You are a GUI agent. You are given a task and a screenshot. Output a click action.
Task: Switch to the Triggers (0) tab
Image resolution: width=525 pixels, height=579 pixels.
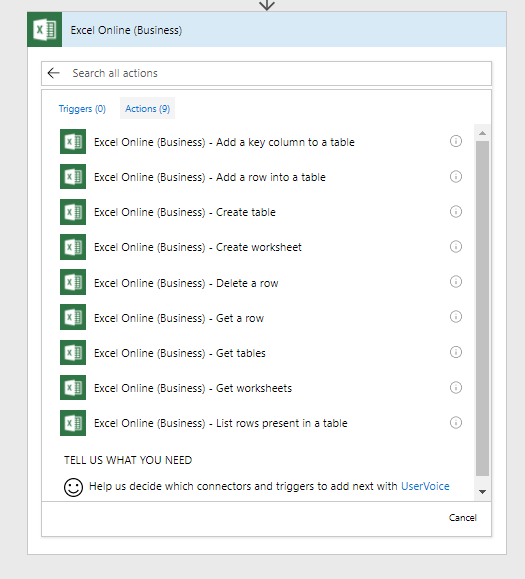(x=82, y=109)
